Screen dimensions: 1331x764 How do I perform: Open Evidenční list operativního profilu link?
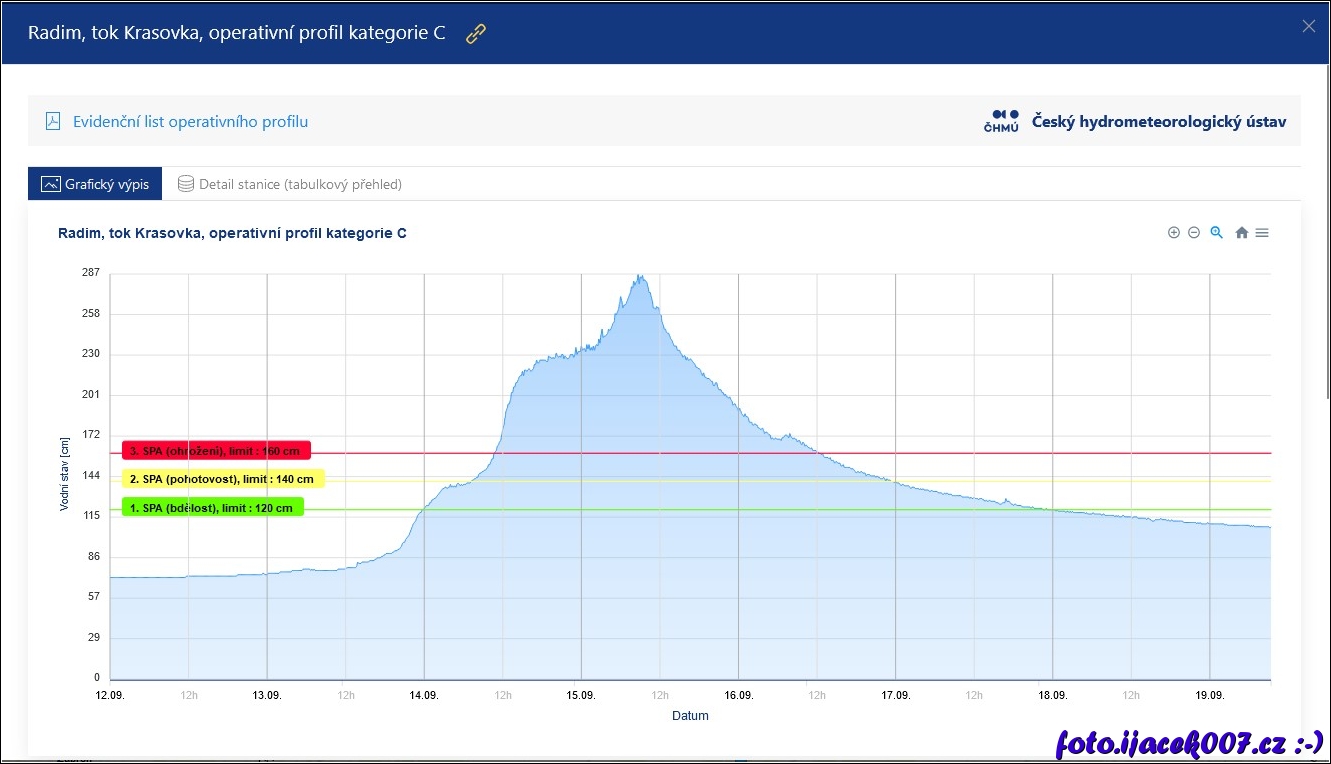190,122
